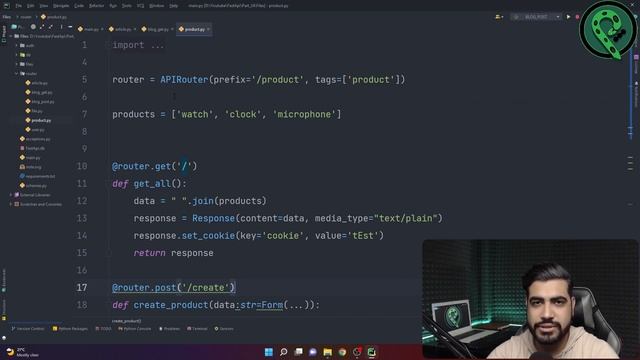This screenshot has width=640, height=360.
Task: Collapse the router folder in tree
Action: coord(17,73)
